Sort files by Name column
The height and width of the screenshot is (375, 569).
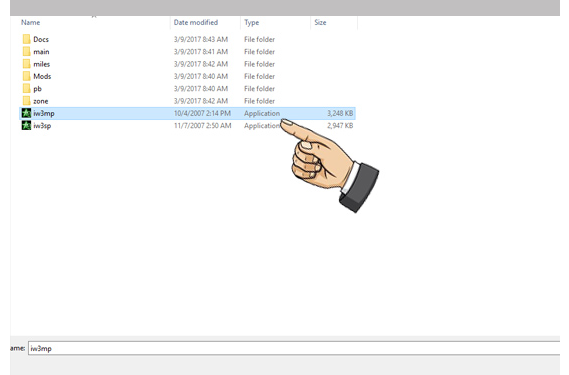tap(30, 23)
